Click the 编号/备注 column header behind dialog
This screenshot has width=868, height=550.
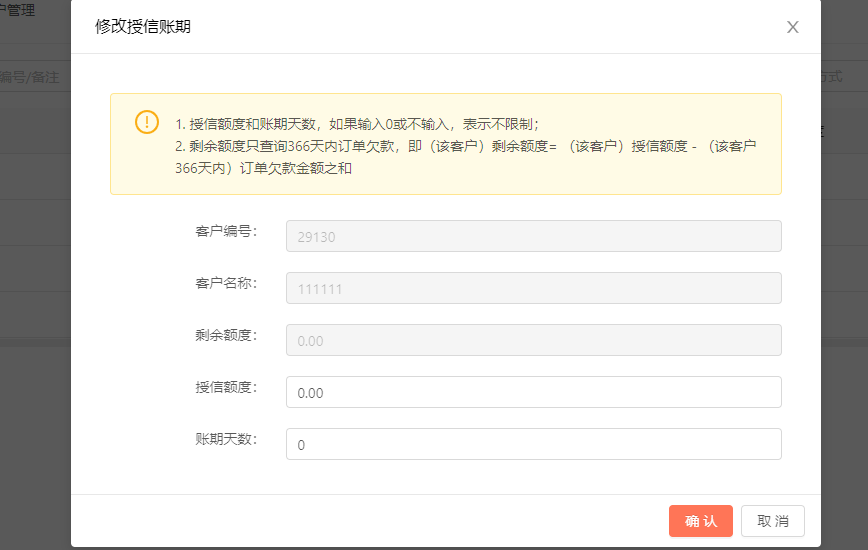pyautogui.click(x=29, y=77)
